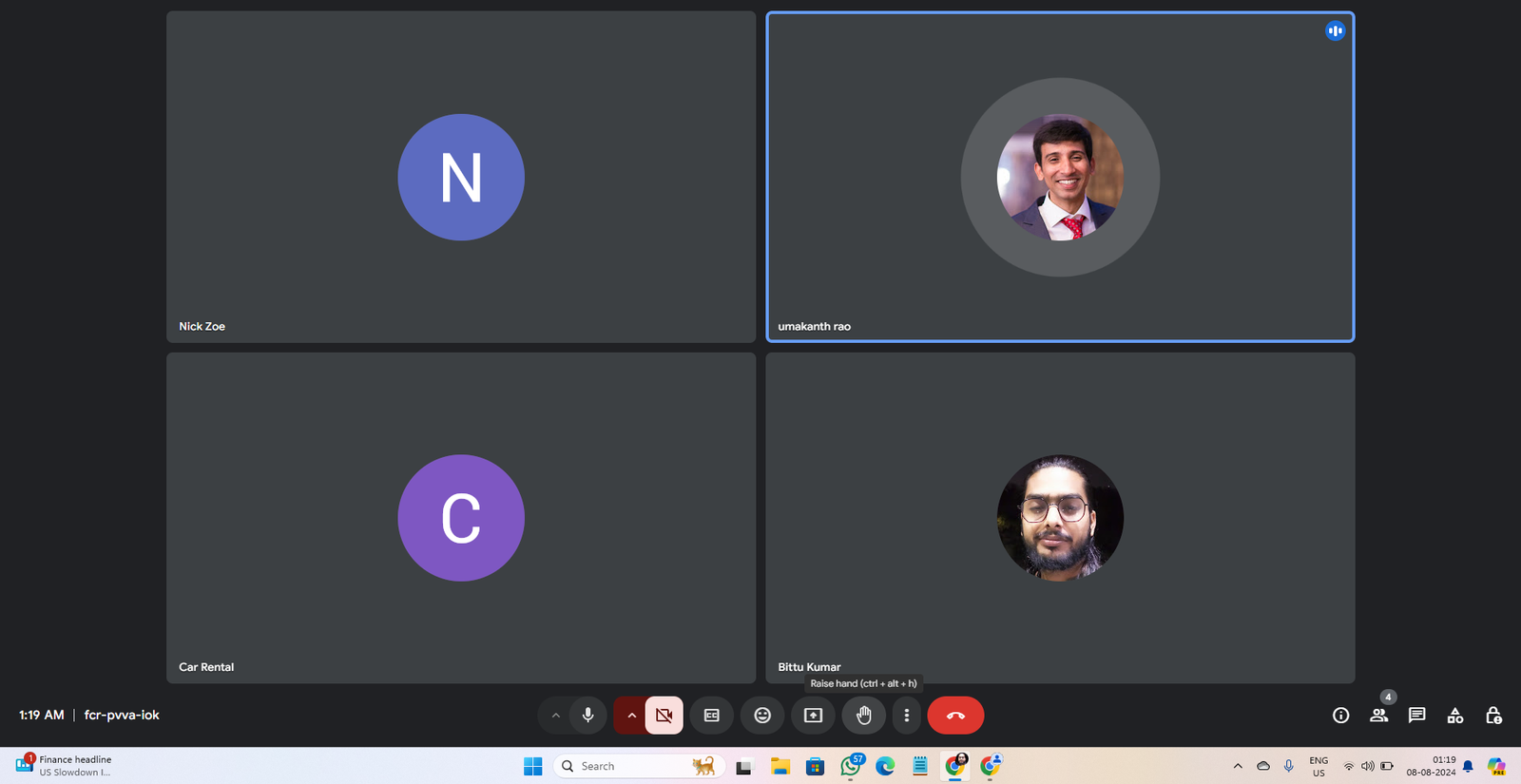Click umakanth rao's speaking indicator icon
1521x784 pixels.
tap(1336, 31)
